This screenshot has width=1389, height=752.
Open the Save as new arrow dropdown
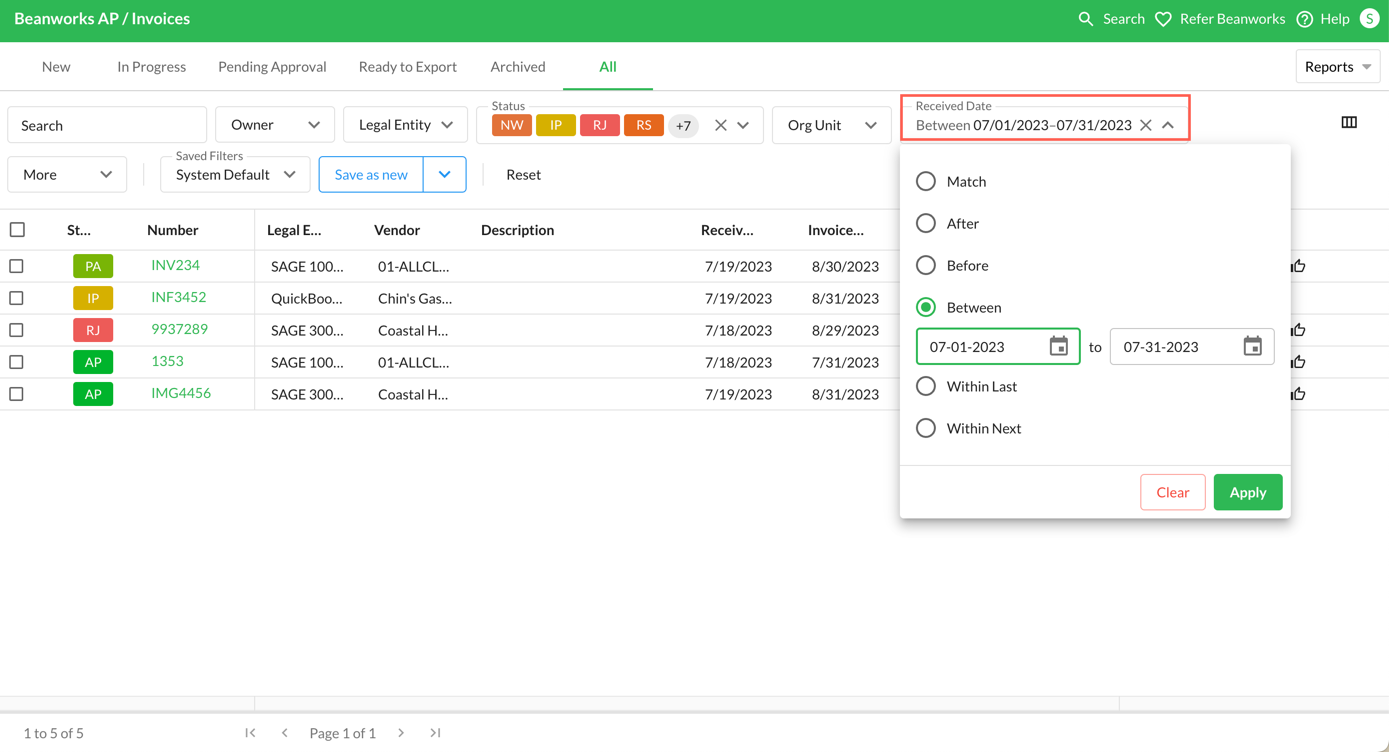tap(445, 174)
